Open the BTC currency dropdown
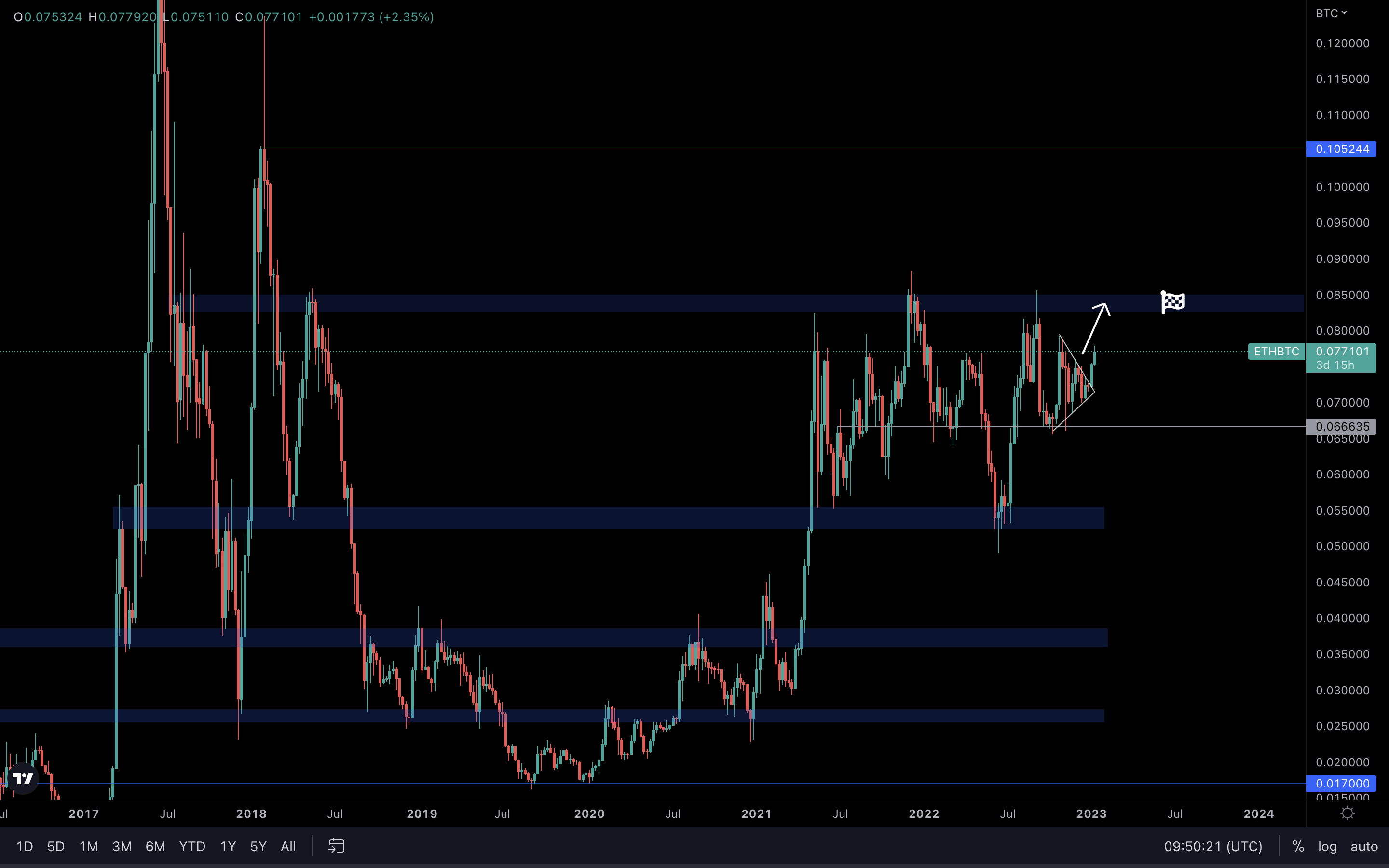This screenshot has width=1389, height=868. click(1331, 13)
